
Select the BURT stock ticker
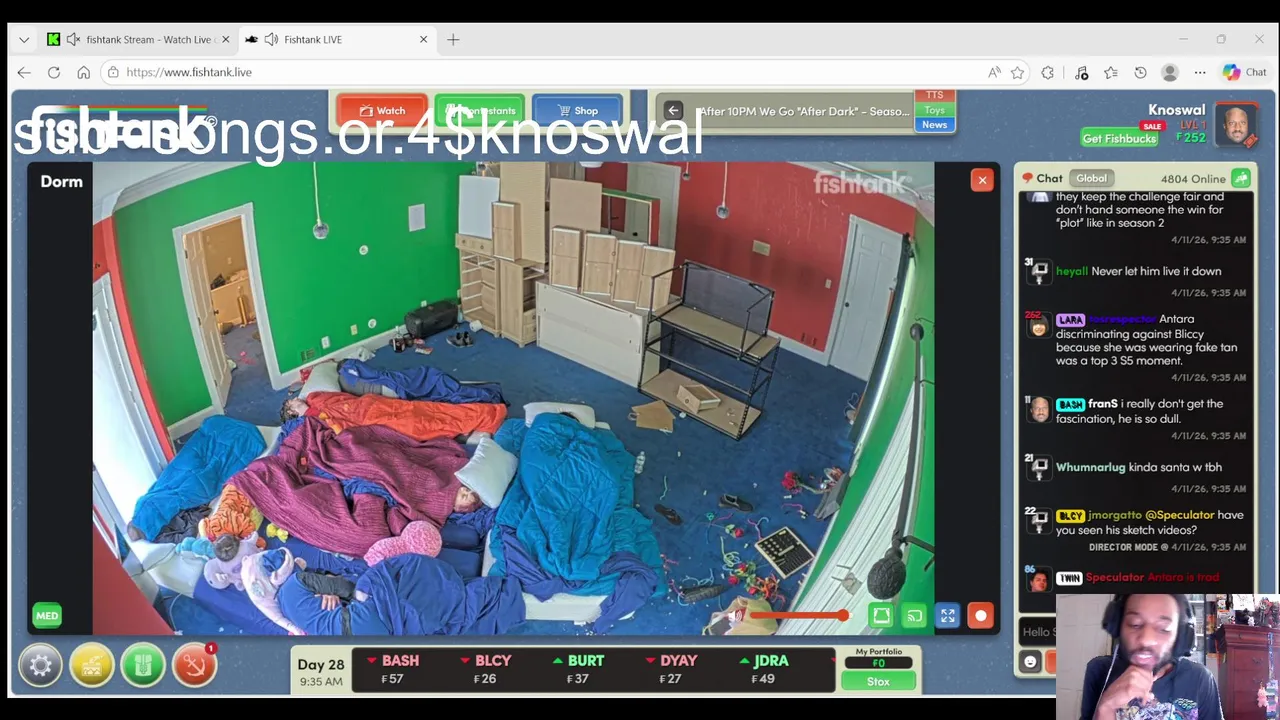click(578, 669)
